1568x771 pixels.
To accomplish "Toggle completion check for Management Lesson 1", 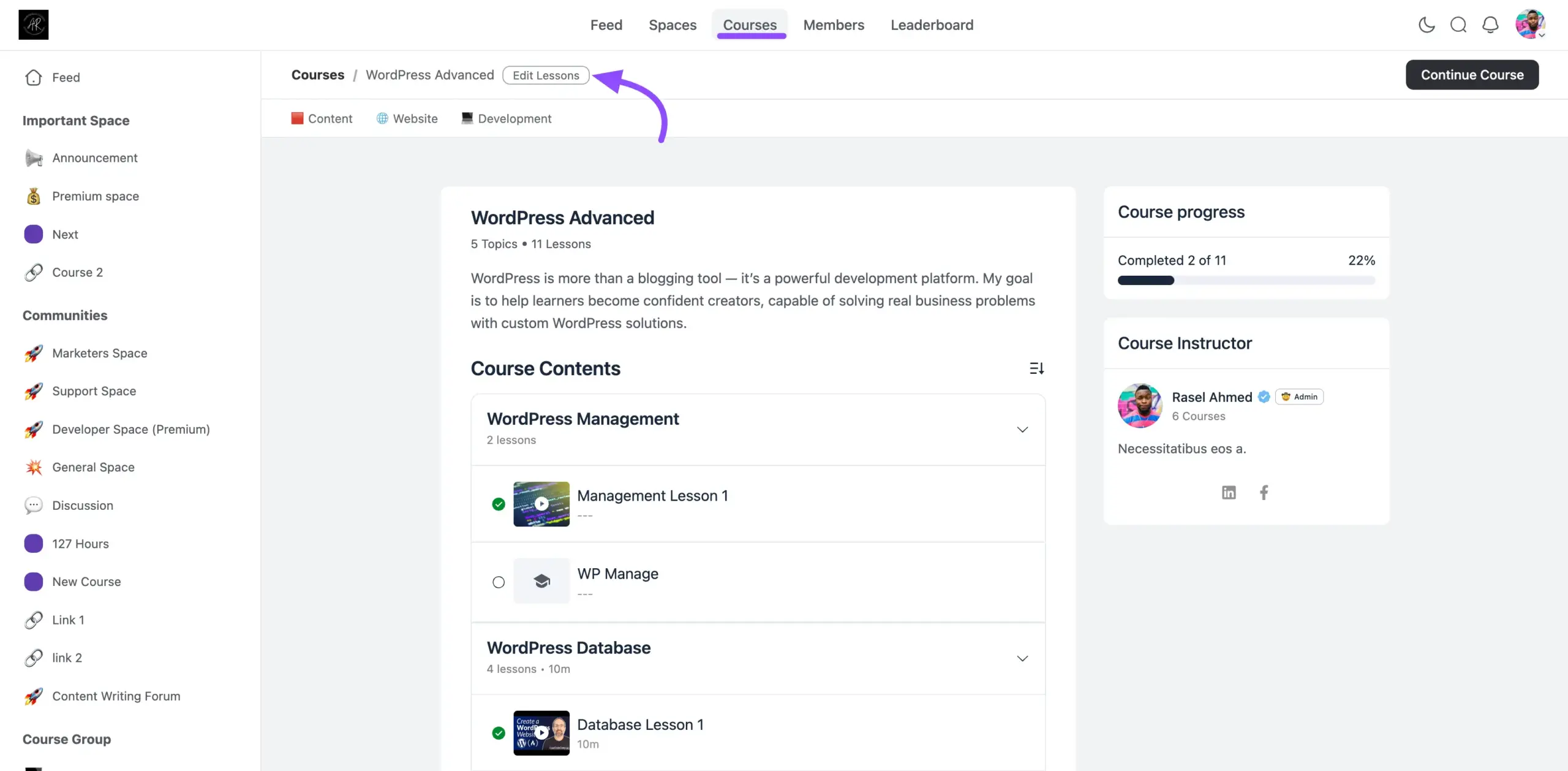I will (x=499, y=504).
